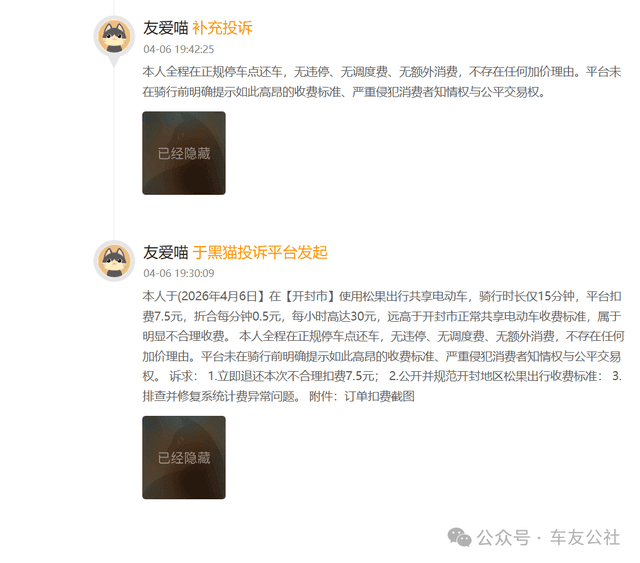Open 友爱喵 username in the 补充投诉 post
The height and width of the screenshot is (563, 640).
165,28
